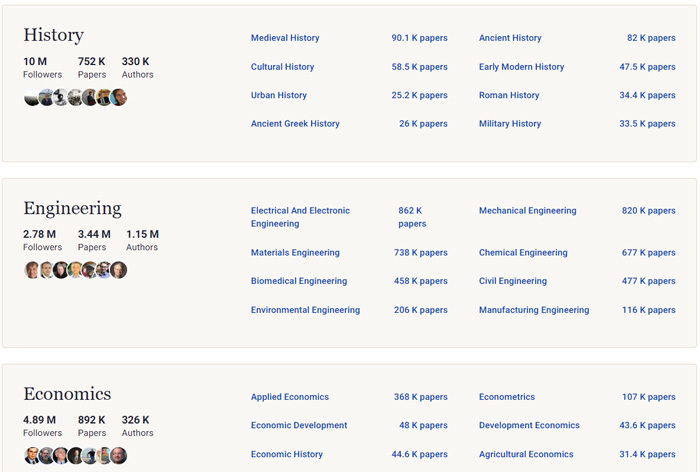Viewport: 700px width, 472px height.
Task: Open the Medieval History topic link
Action: [285, 38]
